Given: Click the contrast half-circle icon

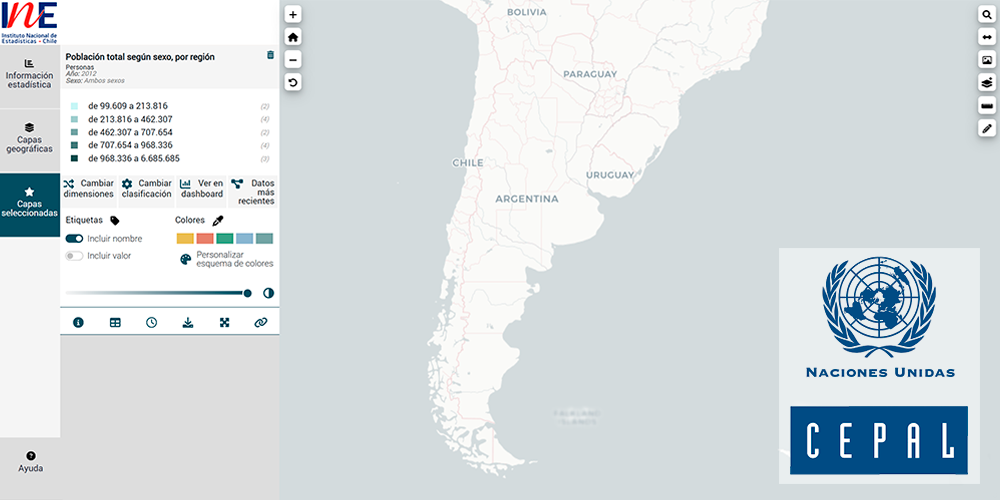Looking at the screenshot, I should 268,293.
